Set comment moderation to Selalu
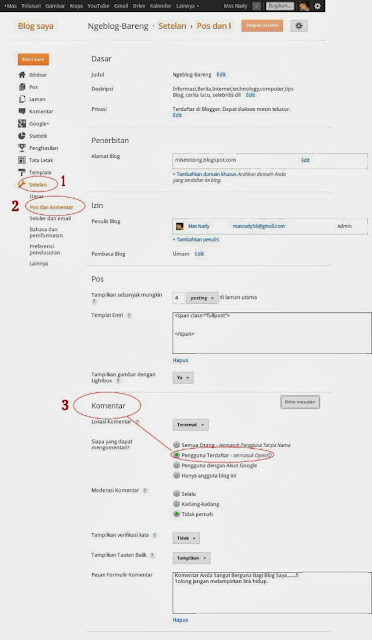 pyautogui.click(x=176, y=493)
